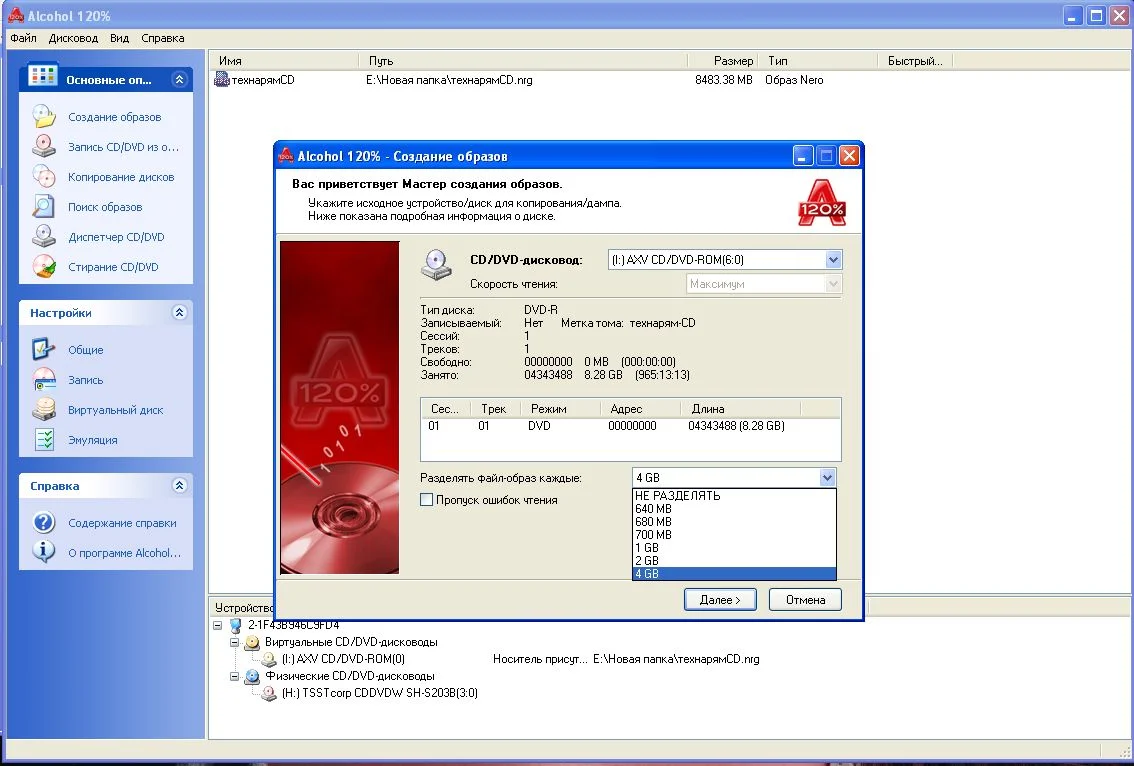Choose 1 GB split size
This screenshot has height=766, width=1134.
pyautogui.click(x=734, y=548)
